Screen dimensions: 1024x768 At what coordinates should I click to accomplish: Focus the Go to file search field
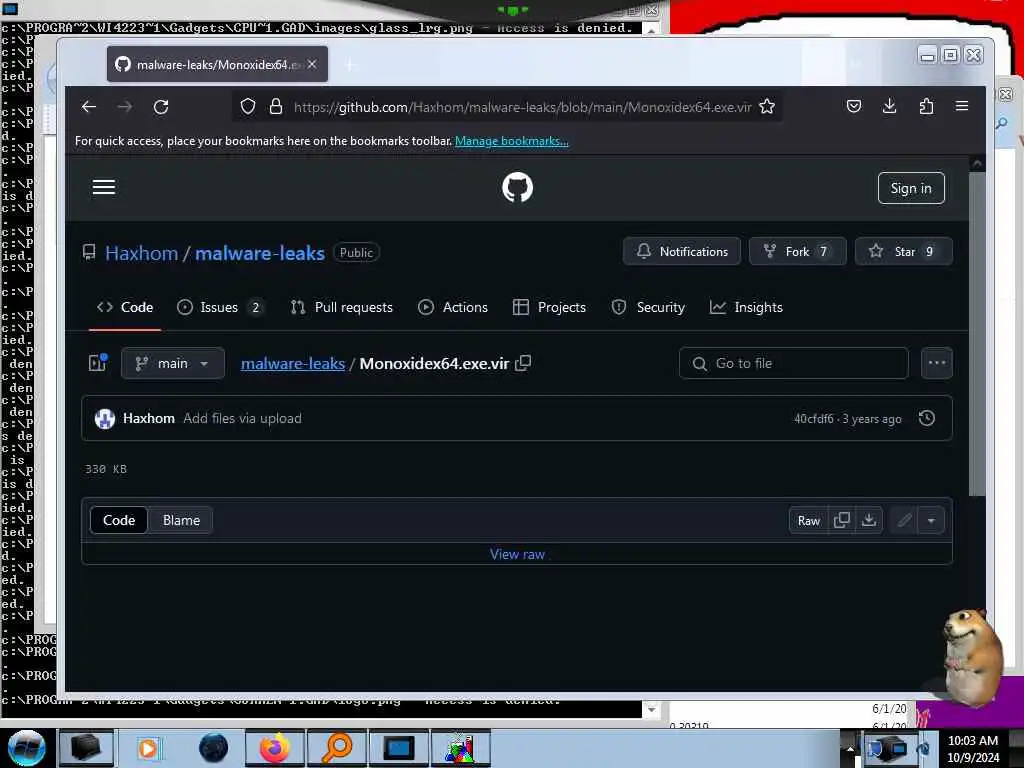(x=793, y=363)
